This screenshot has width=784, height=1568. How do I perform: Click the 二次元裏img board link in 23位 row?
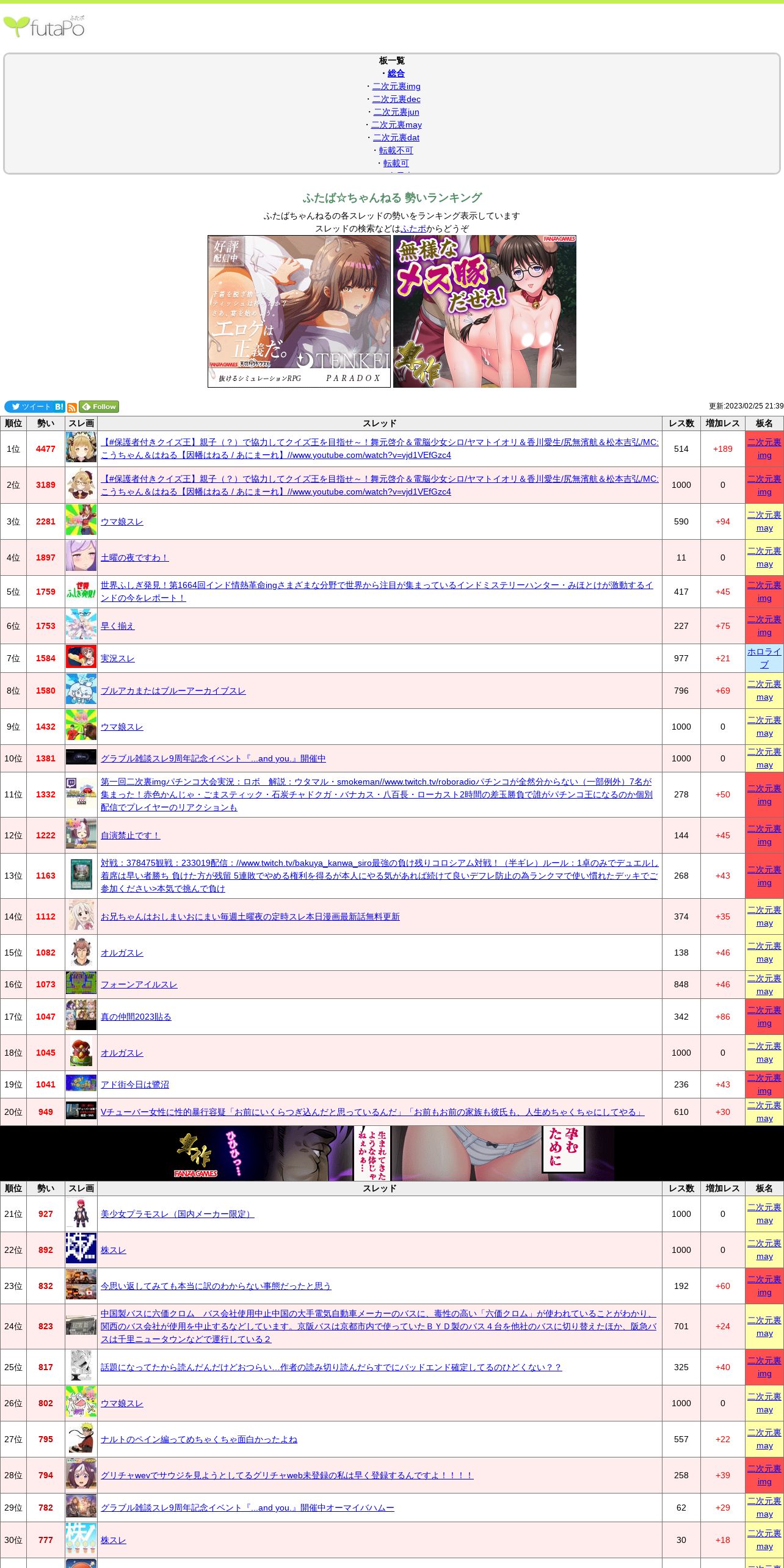click(764, 1286)
